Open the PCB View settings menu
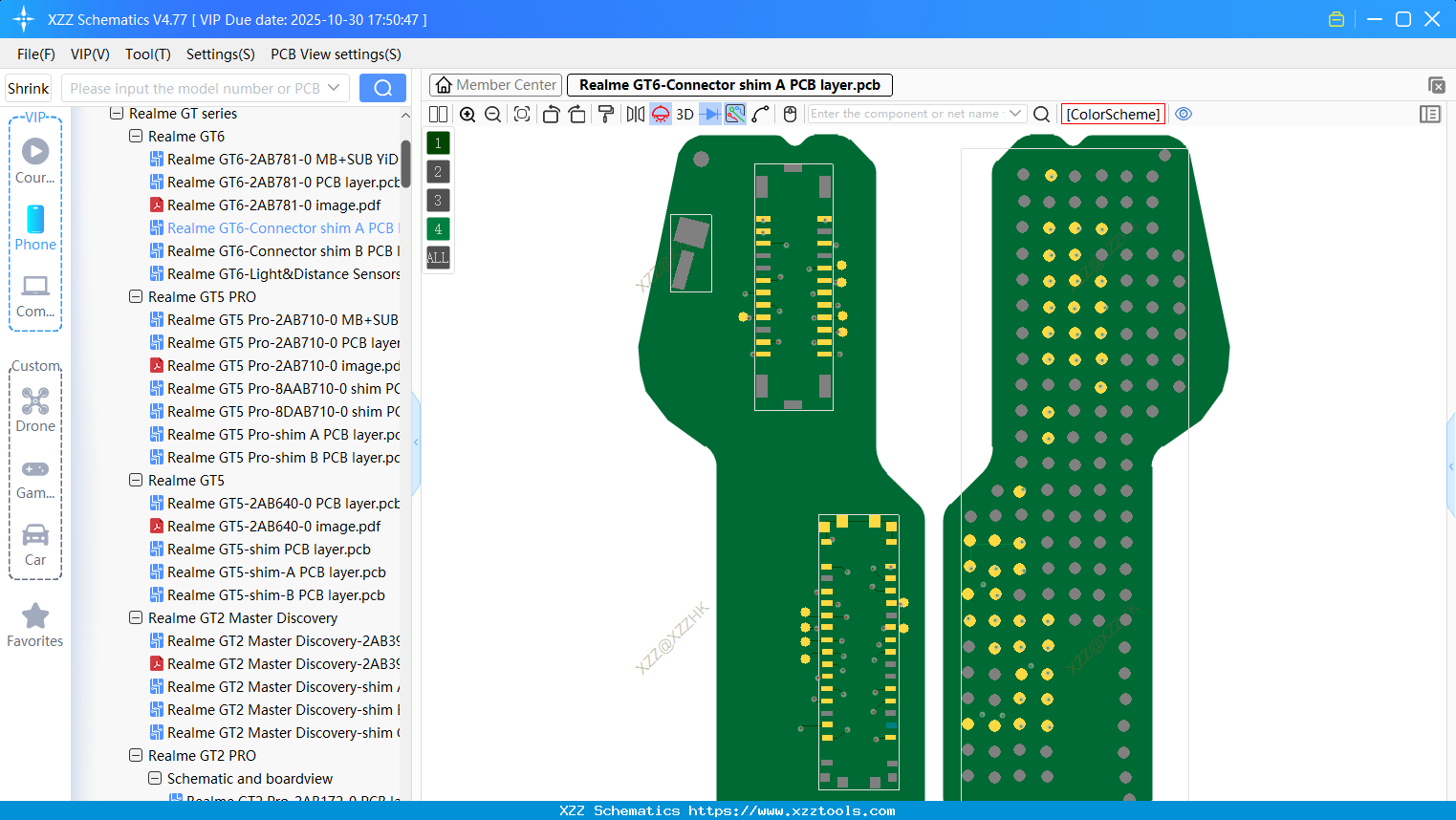 (336, 54)
